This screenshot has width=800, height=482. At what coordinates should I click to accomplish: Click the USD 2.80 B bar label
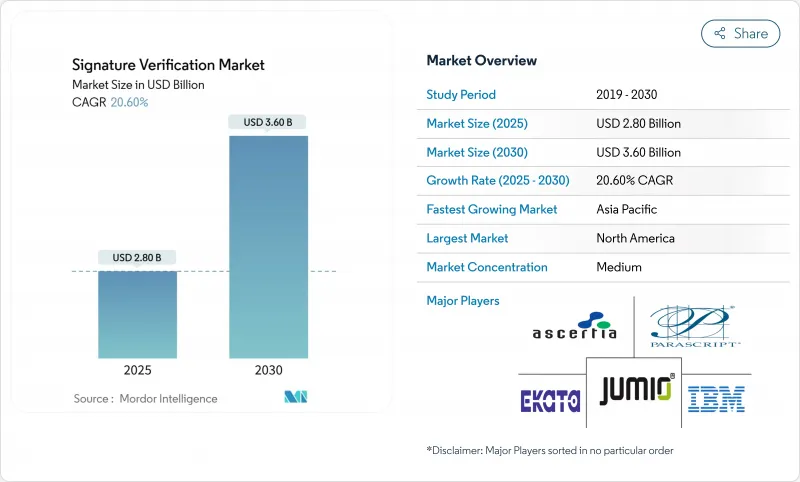click(x=137, y=257)
